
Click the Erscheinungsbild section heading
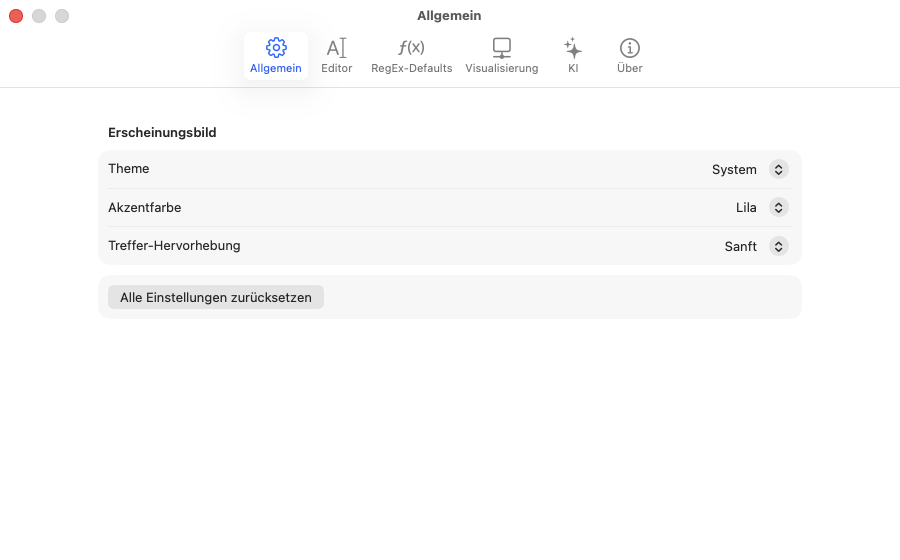point(162,133)
